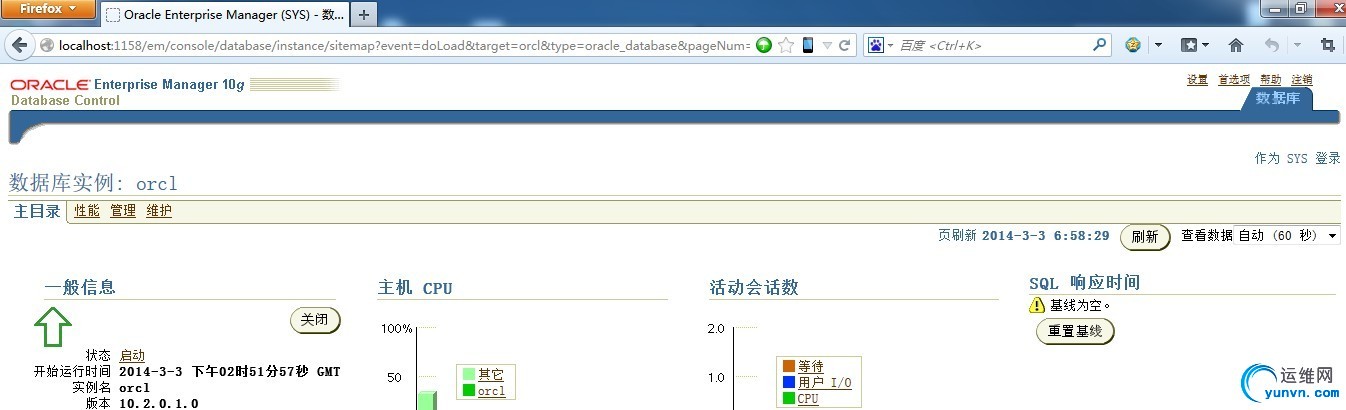Open a new tab with plus button
This screenshot has height=410, width=1346.
(363, 14)
